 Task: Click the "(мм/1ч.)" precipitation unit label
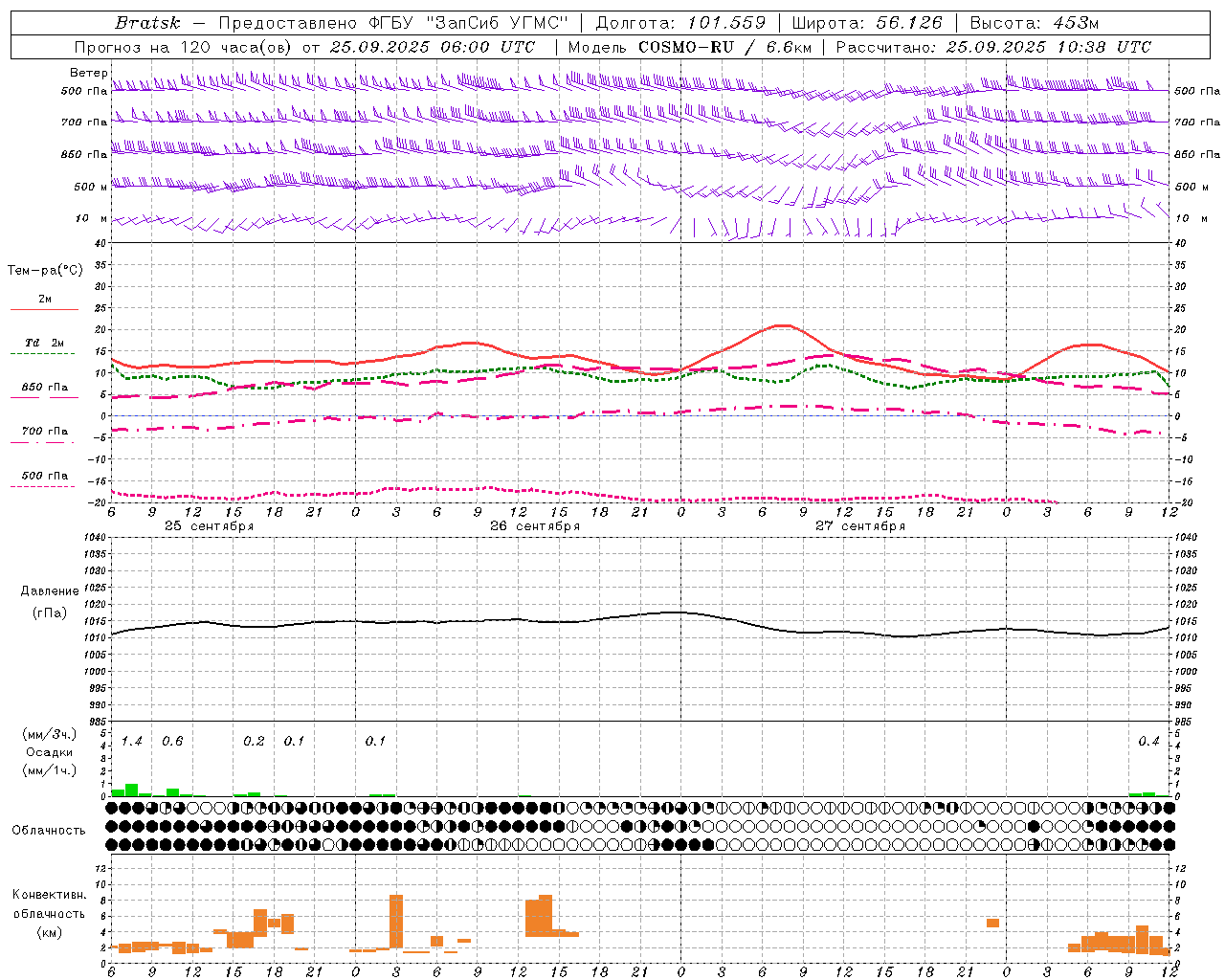[49, 770]
